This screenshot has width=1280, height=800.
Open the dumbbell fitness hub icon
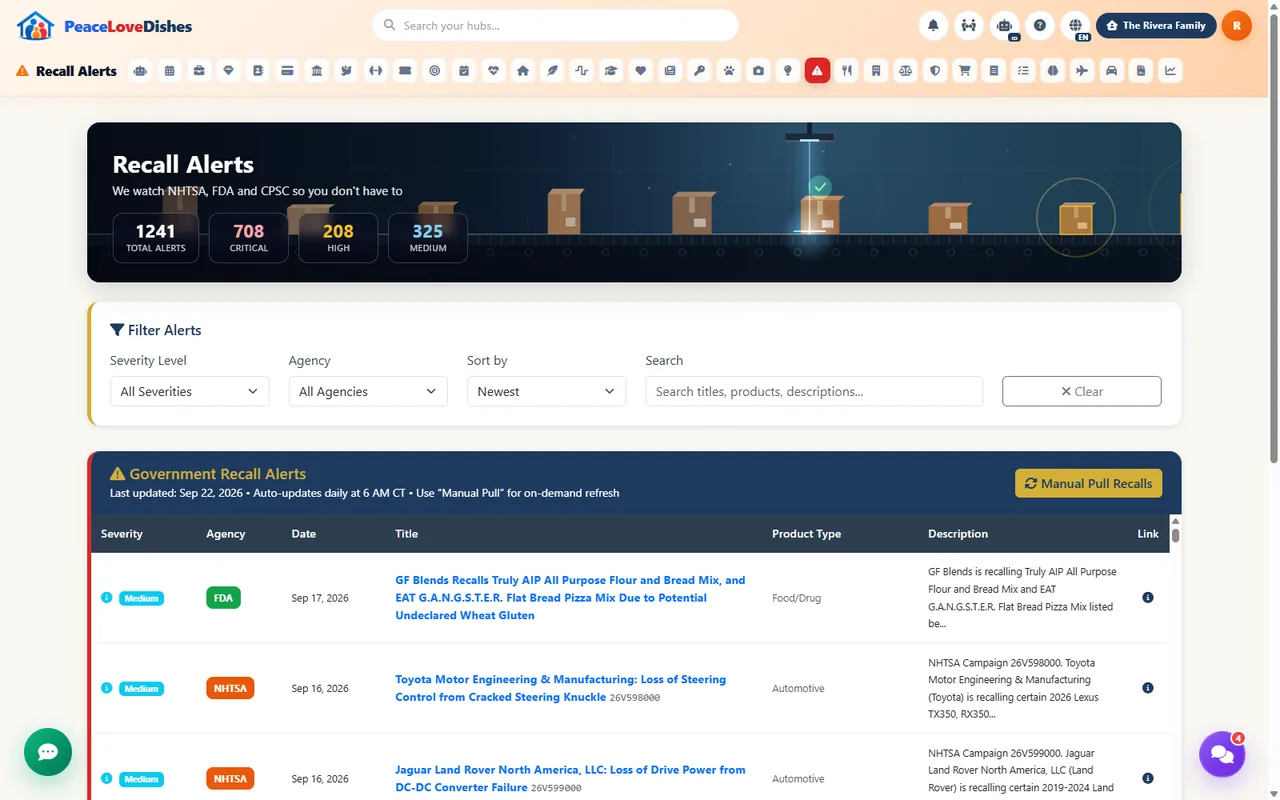pos(376,71)
